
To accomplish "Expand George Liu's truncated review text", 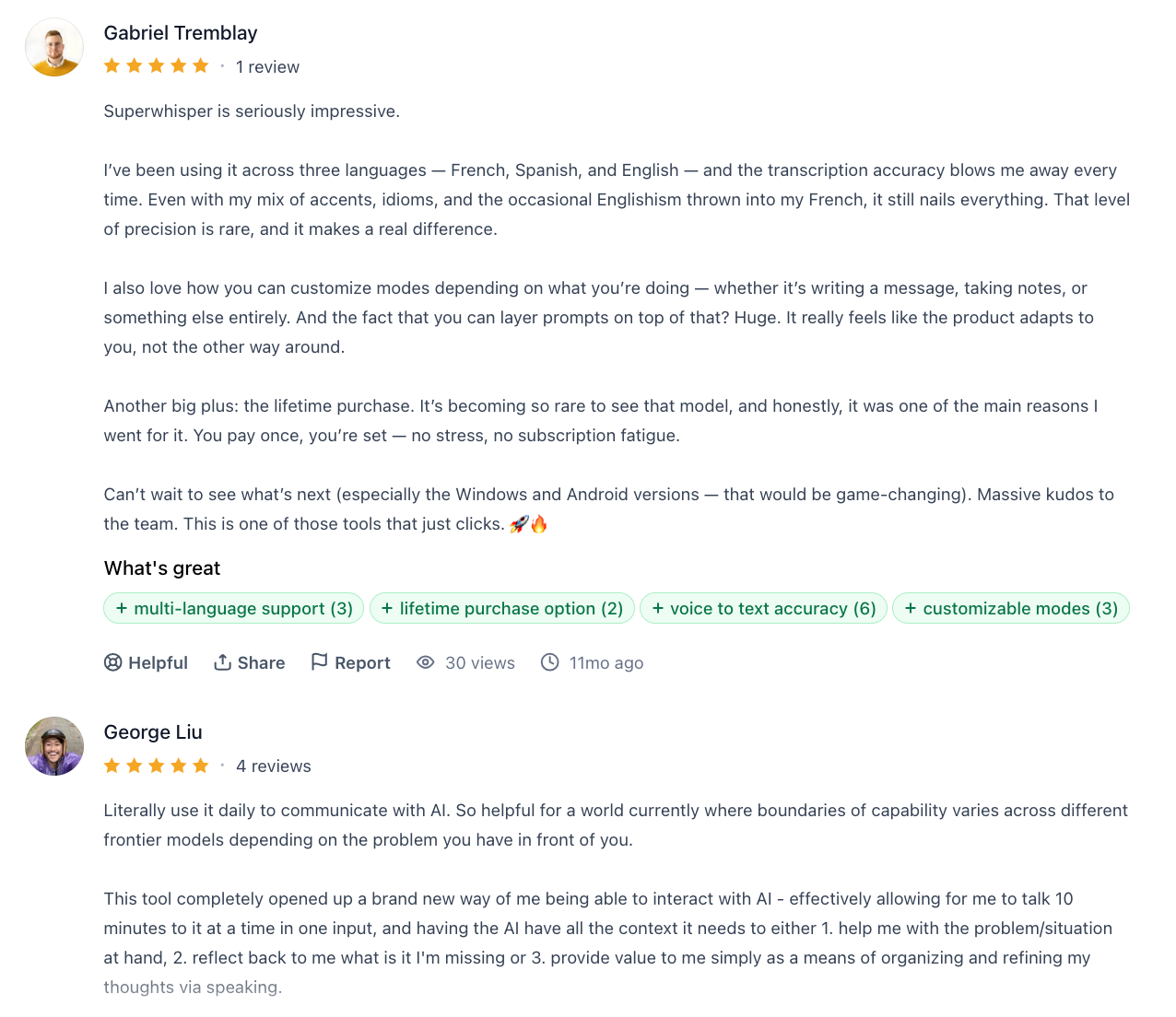I will pyautogui.click(x=193, y=987).
